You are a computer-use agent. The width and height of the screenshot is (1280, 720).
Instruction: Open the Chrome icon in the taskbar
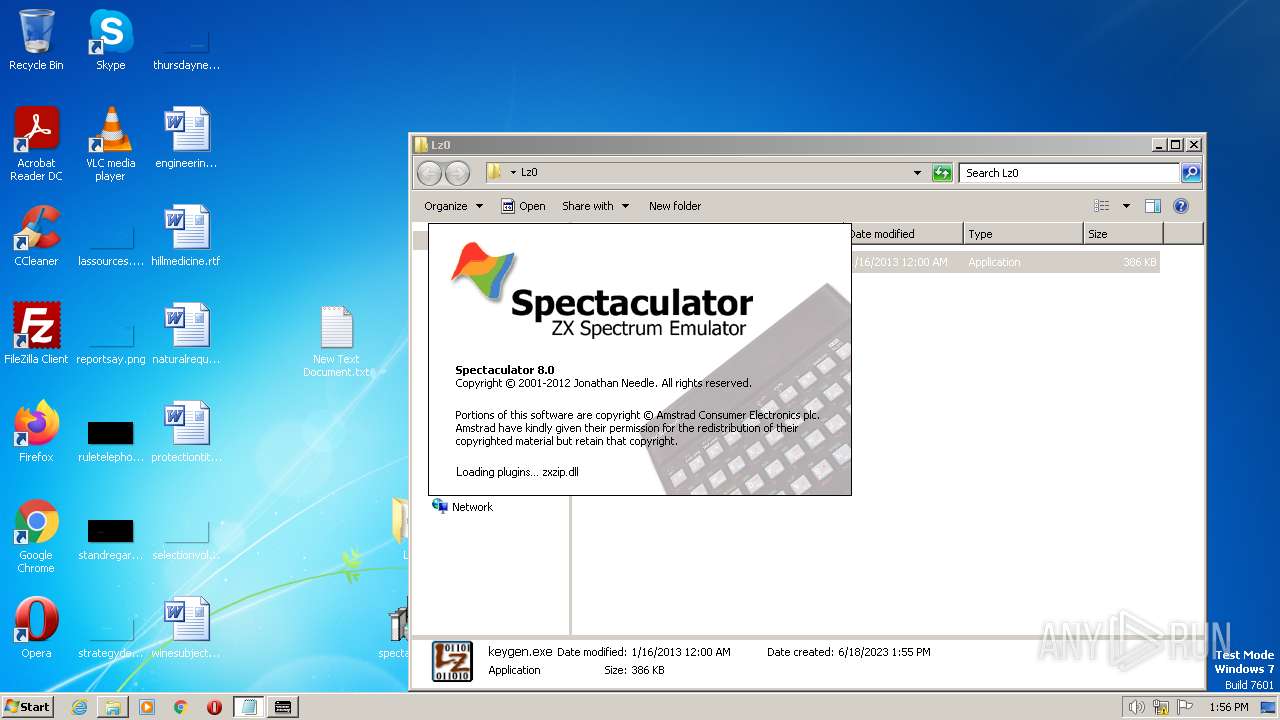(181, 707)
